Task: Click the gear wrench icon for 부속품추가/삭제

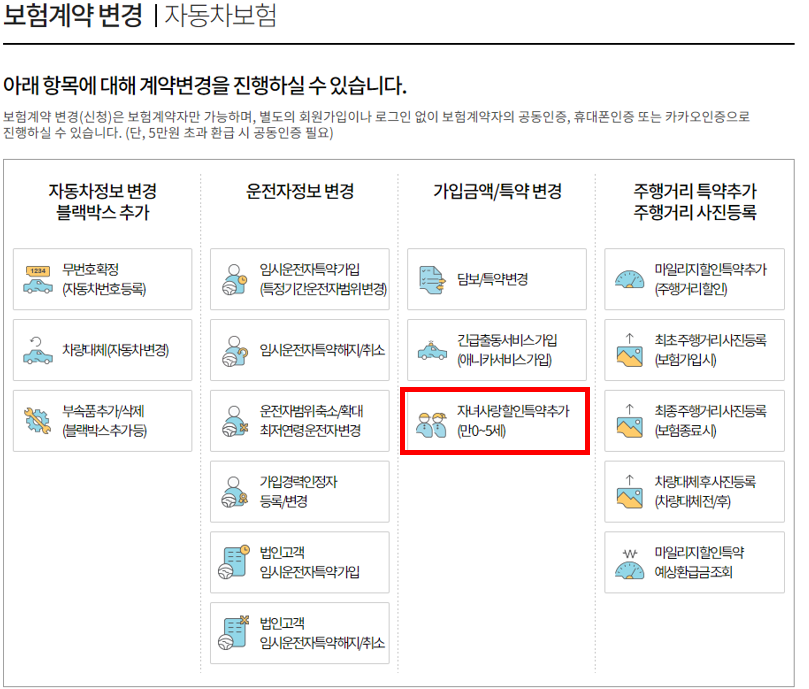Action: coord(37,421)
